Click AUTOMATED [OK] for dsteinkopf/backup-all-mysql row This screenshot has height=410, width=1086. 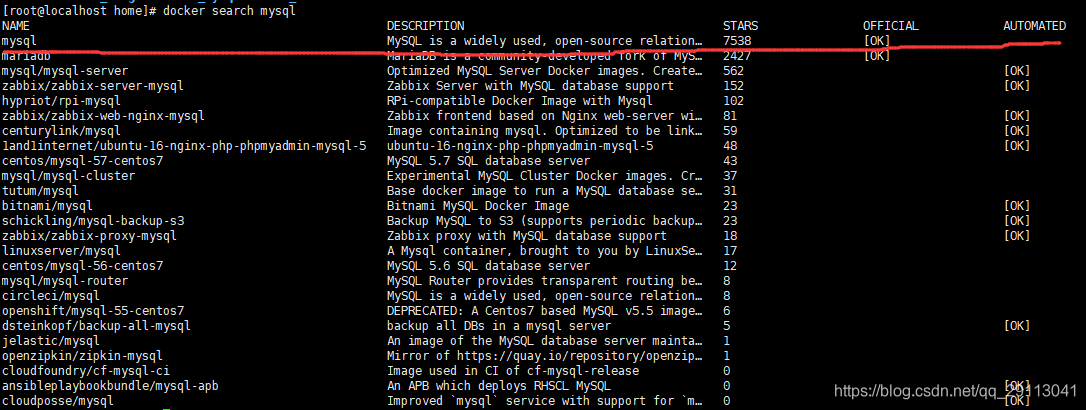1017,326
